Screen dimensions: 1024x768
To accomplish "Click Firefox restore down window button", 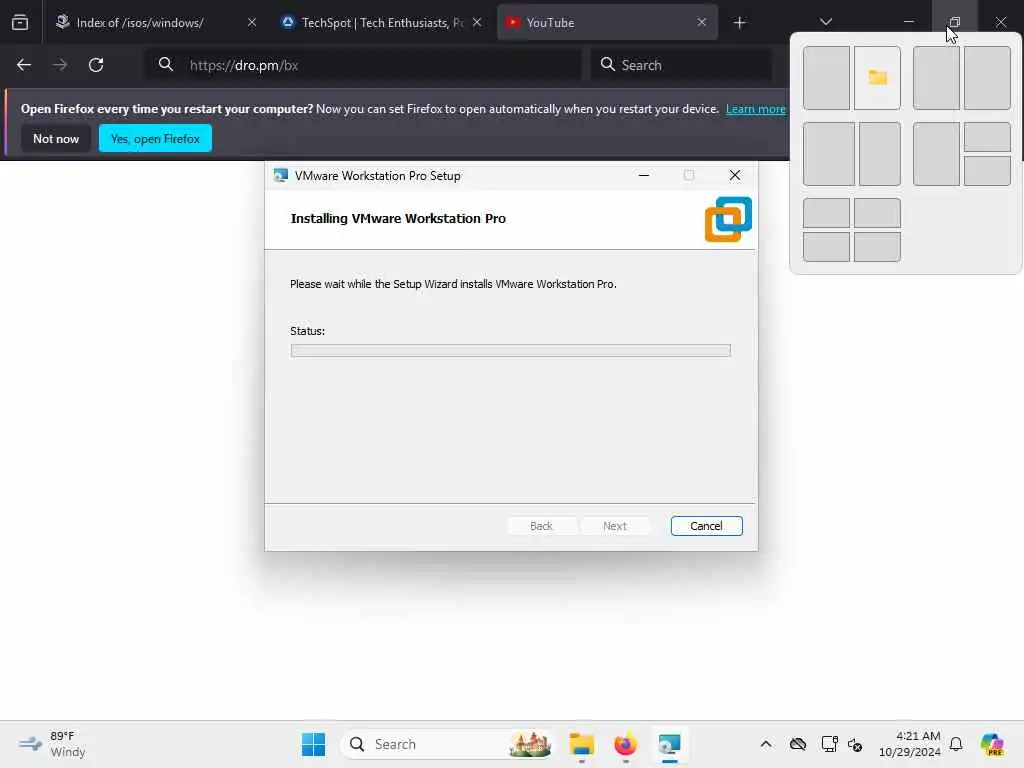I will tap(954, 22).
